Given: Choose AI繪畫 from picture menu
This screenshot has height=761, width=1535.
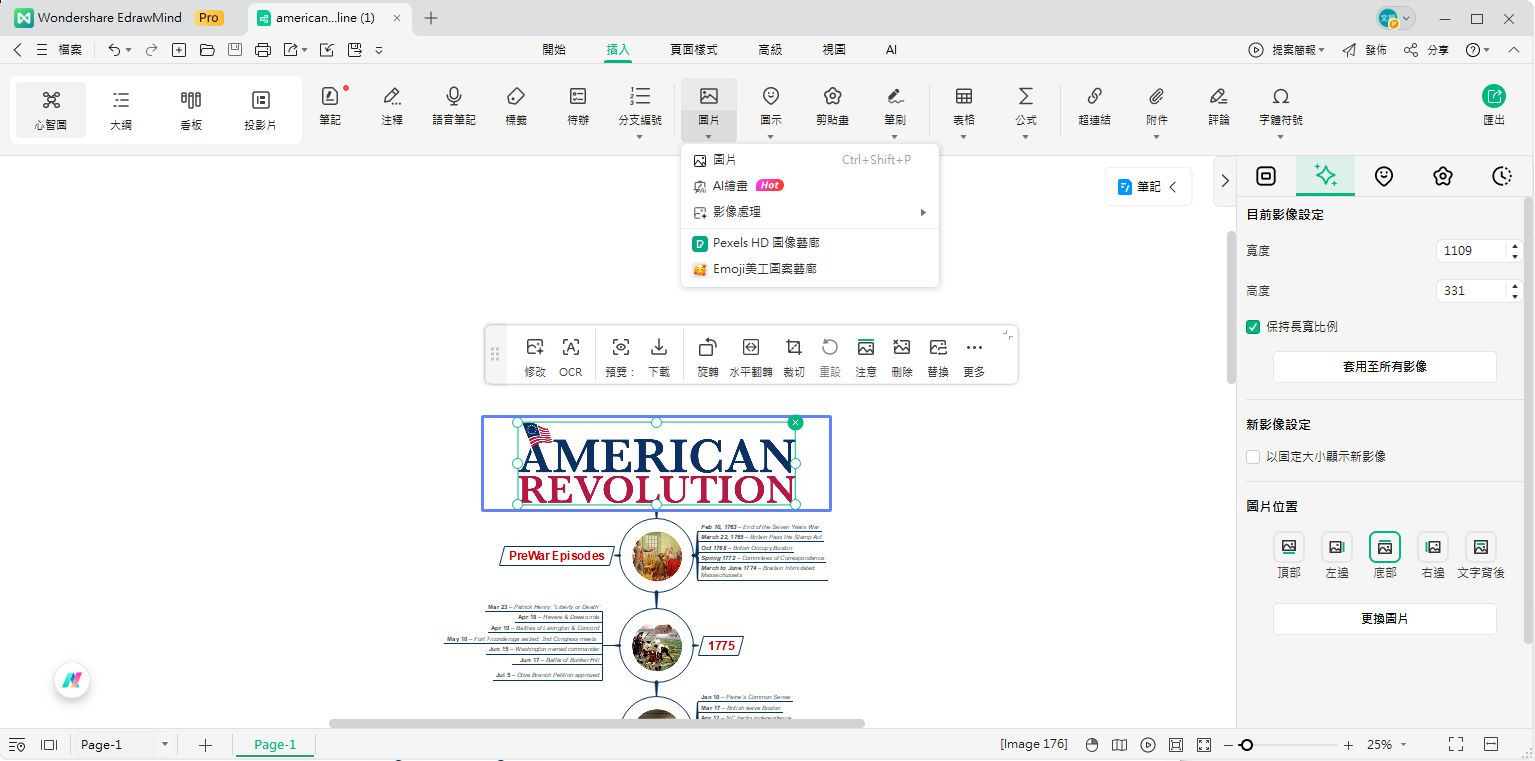Looking at the screenshot, I should (x=730, y=186).
